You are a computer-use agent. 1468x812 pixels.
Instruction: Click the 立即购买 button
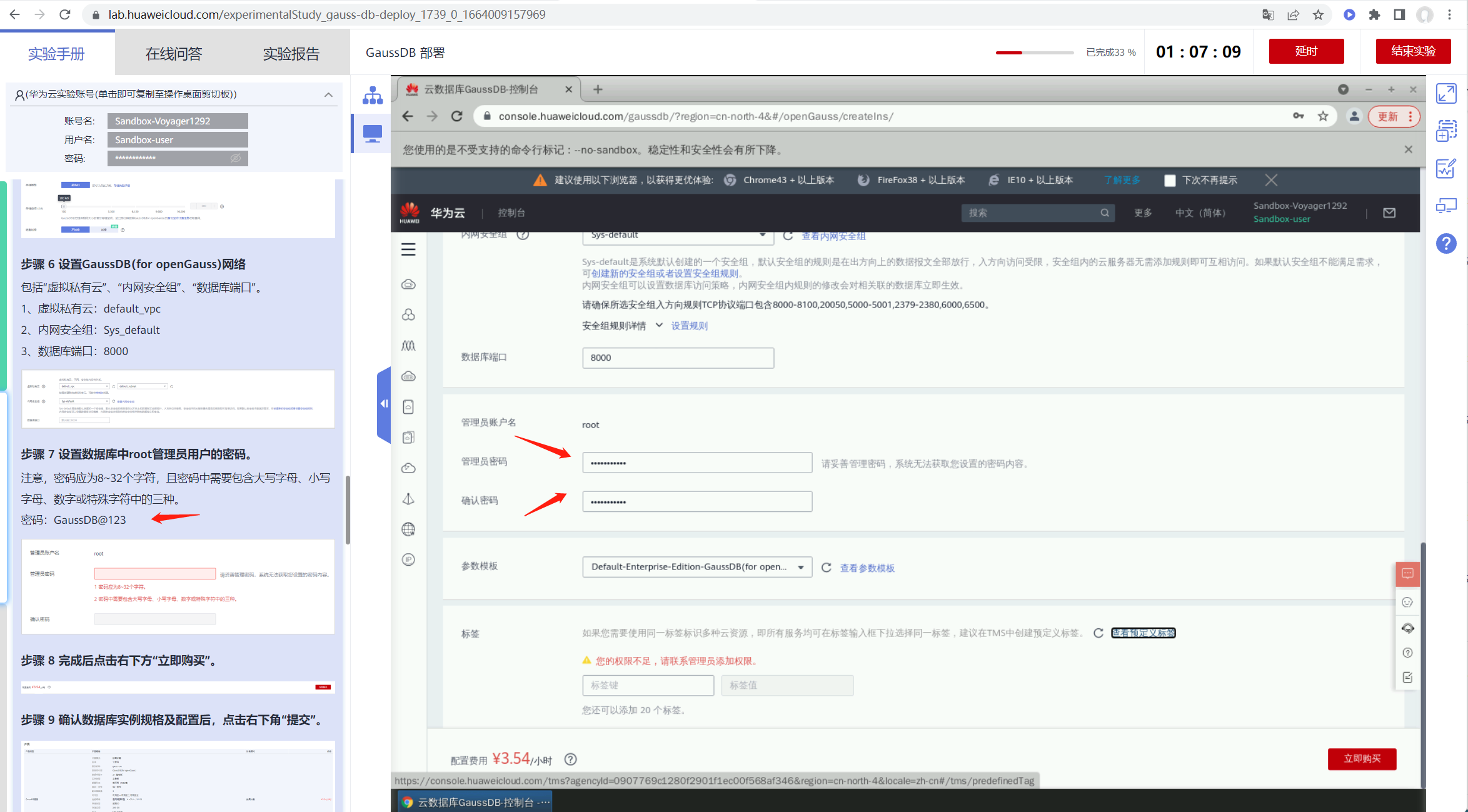(1362, 758)
